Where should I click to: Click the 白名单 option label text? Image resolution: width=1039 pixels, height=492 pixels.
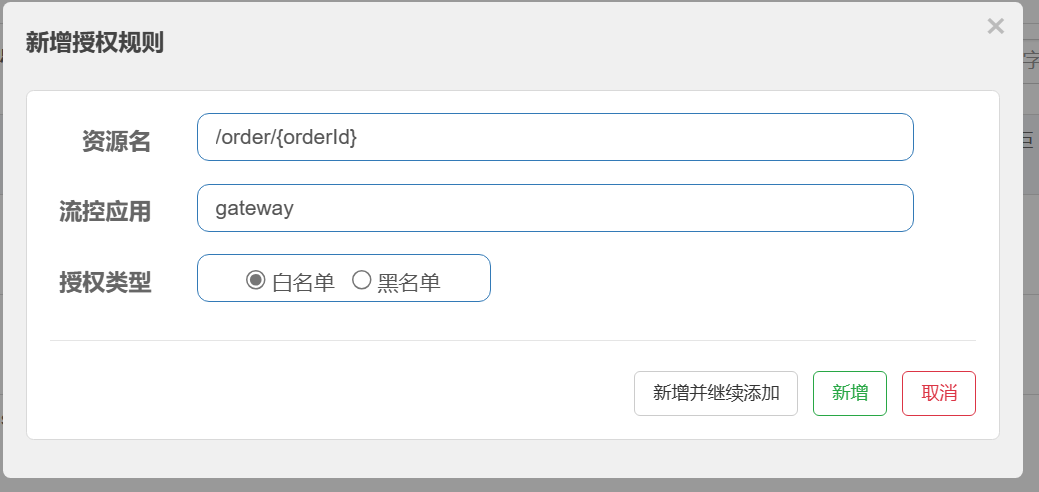(x=303, y=283)
